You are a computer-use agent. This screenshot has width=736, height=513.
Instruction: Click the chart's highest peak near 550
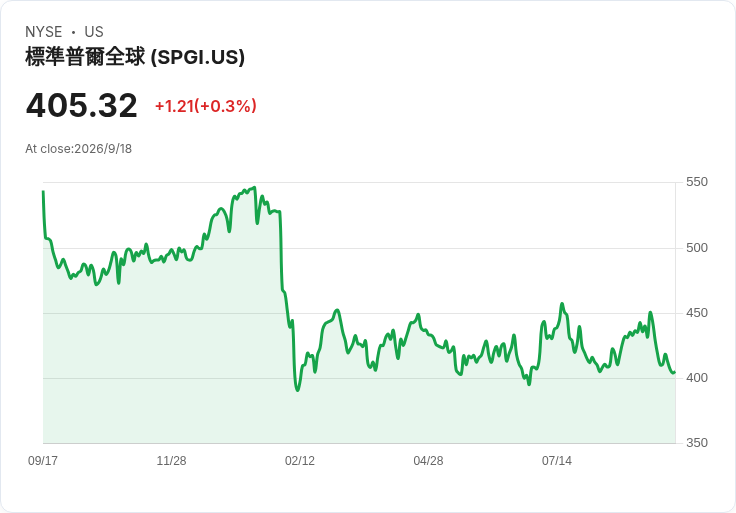click(x=254, y=188)
